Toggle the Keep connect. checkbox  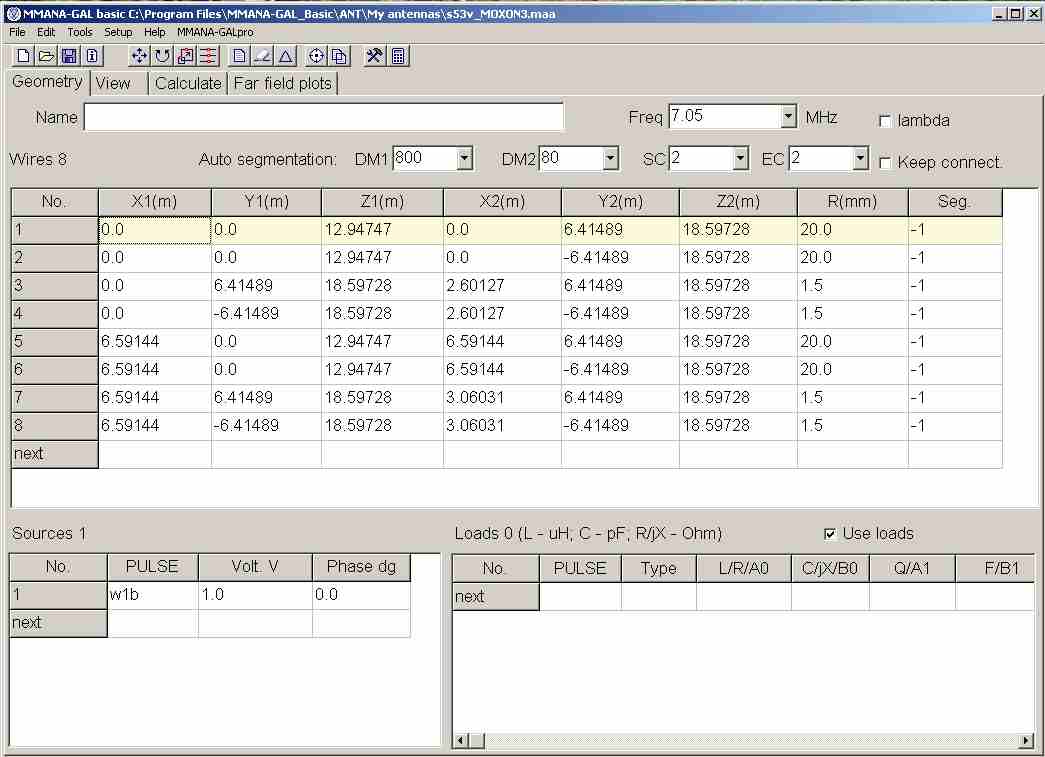(x=885, y=163)
